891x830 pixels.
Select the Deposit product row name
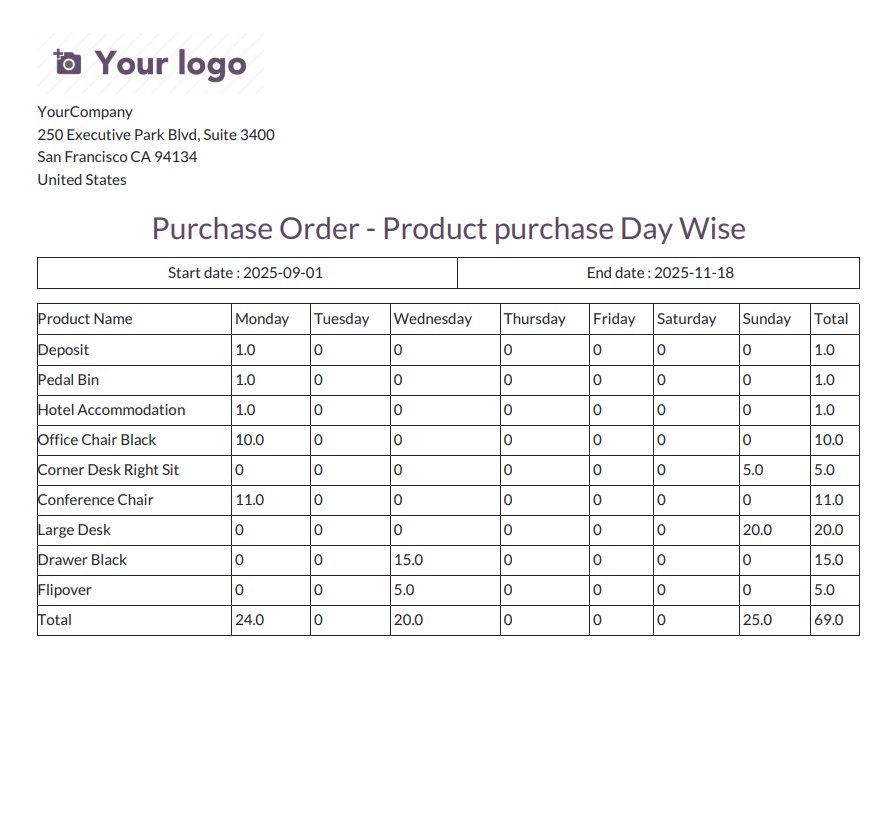coord(64,350)
